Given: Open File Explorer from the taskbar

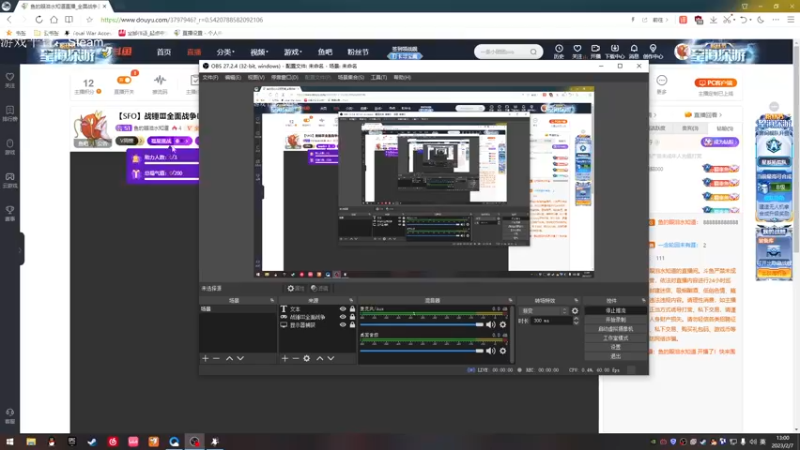Looking at the screenshot, I should [x=31, y=442].
